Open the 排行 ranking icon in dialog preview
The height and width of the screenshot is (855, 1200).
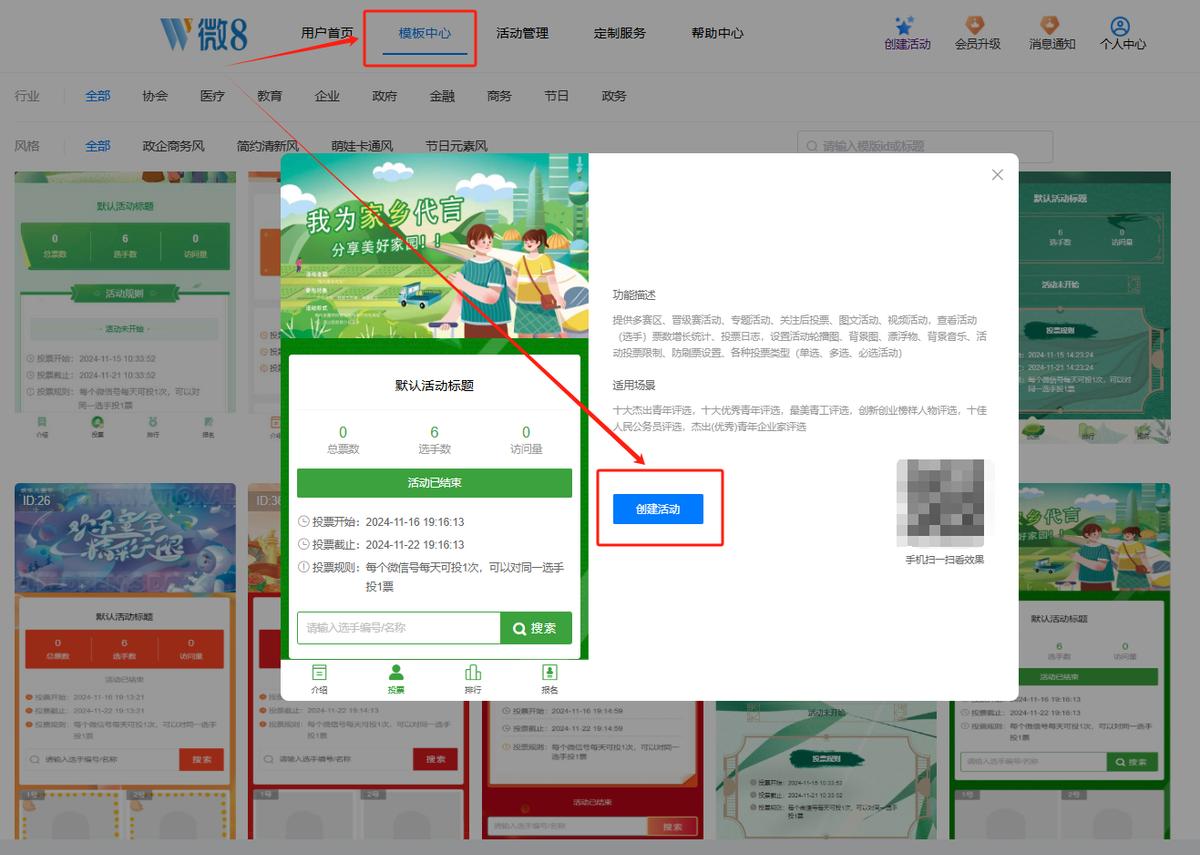click(x=473, y=673)
